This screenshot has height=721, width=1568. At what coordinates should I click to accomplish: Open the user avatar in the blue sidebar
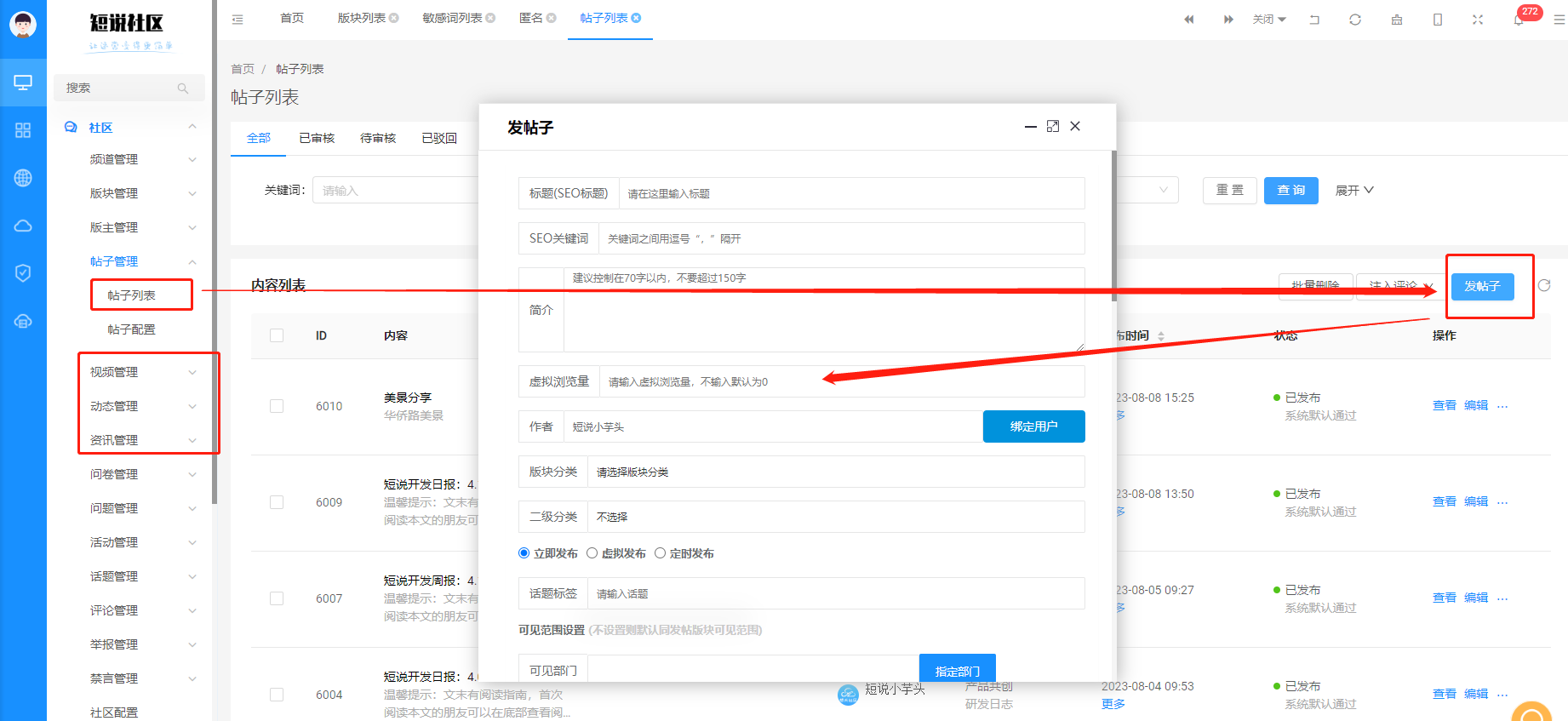click(23, 25)
